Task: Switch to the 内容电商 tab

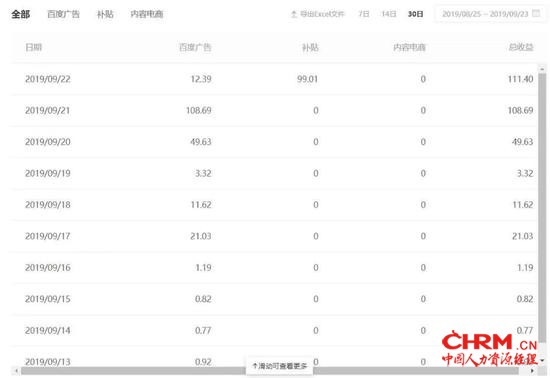Action: coord(147,14)
